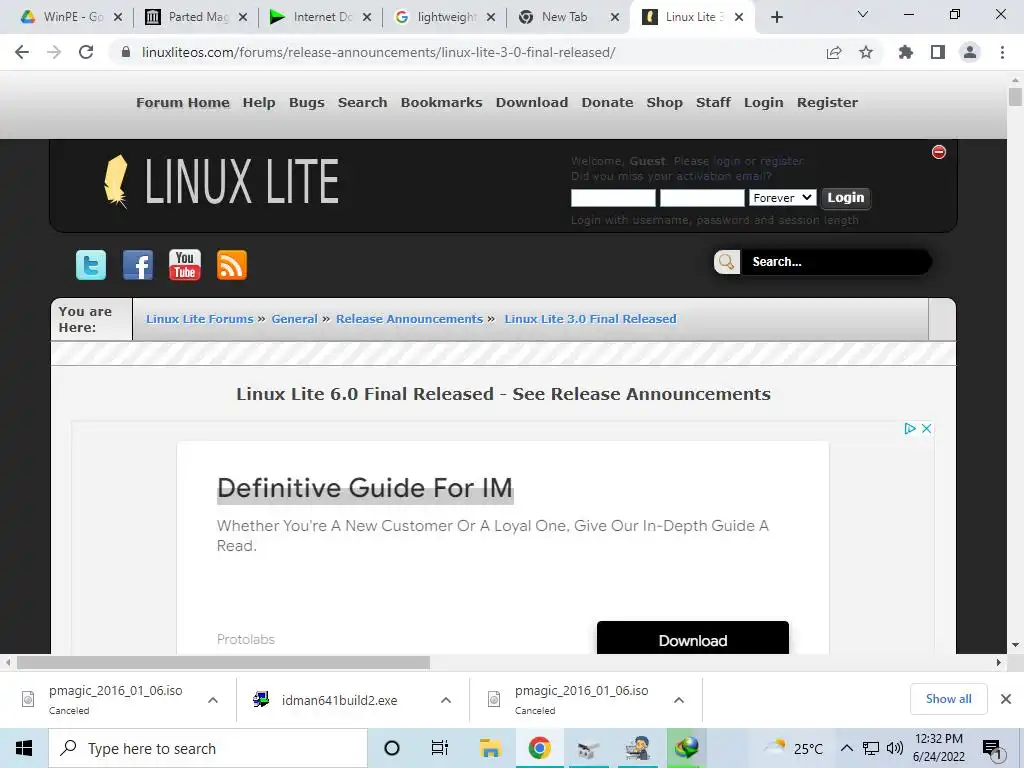The image size is (1024, 768).
Task: Show hidden system tray icons
Action: click(x=846, y=748)
